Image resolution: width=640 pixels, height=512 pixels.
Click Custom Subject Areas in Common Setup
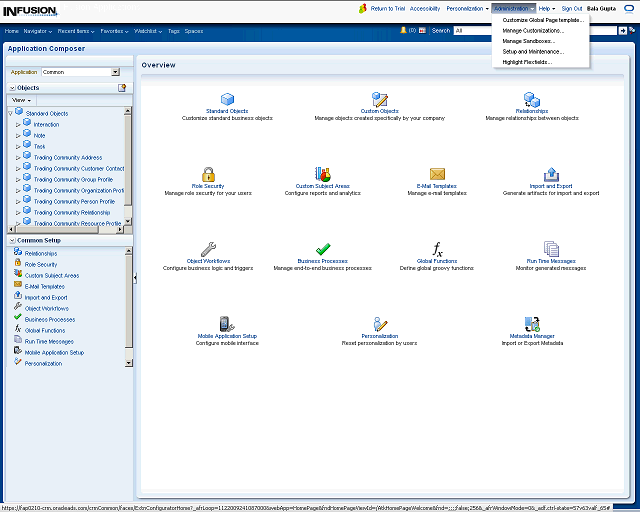click(51, 275)
